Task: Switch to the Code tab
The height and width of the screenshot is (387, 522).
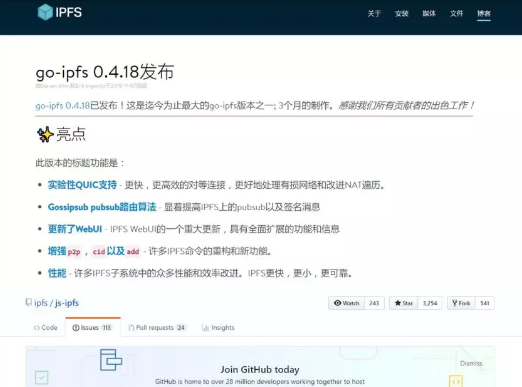Action: (46, 327)
